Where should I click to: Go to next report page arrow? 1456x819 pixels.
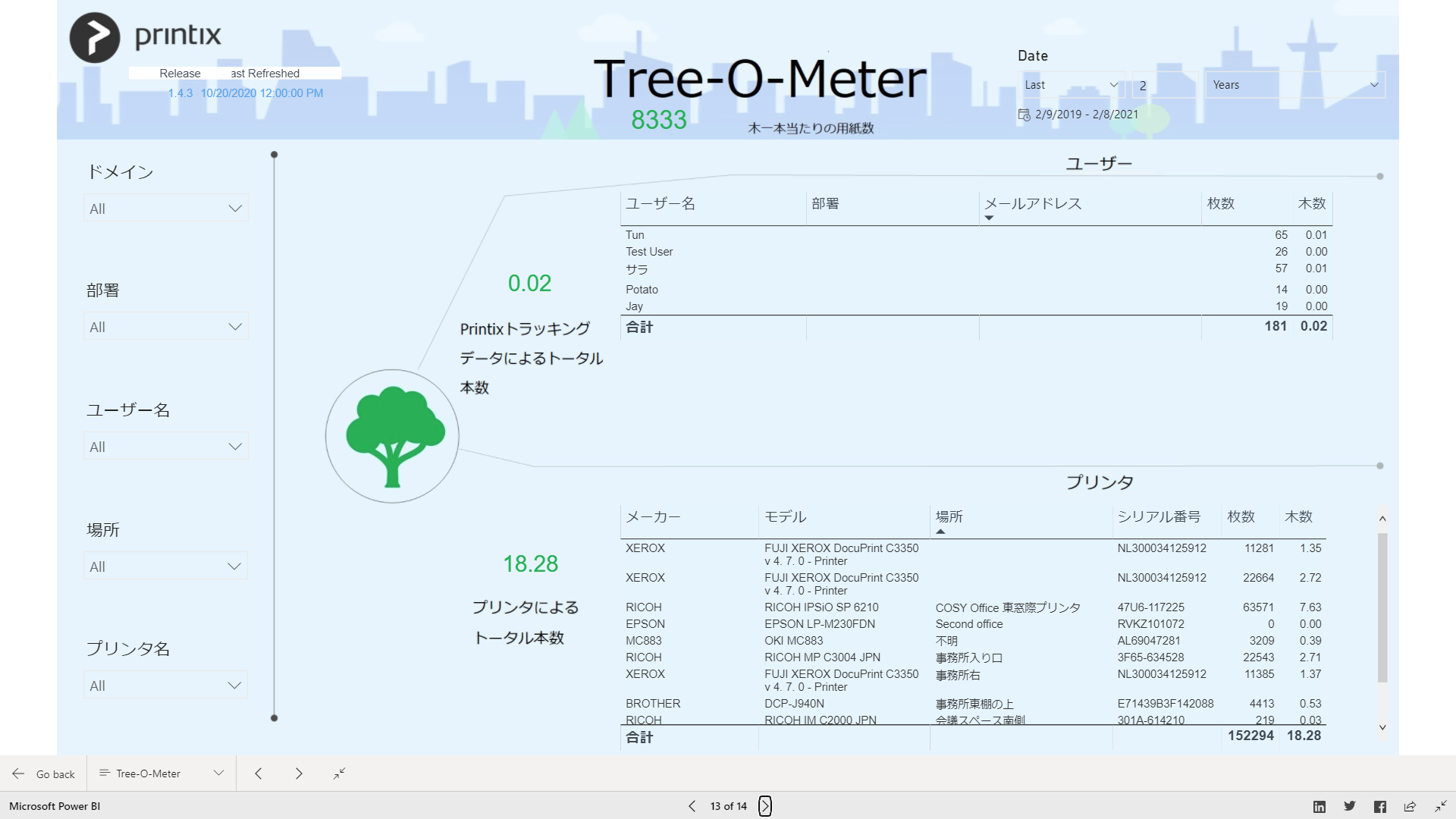[299, 773]
